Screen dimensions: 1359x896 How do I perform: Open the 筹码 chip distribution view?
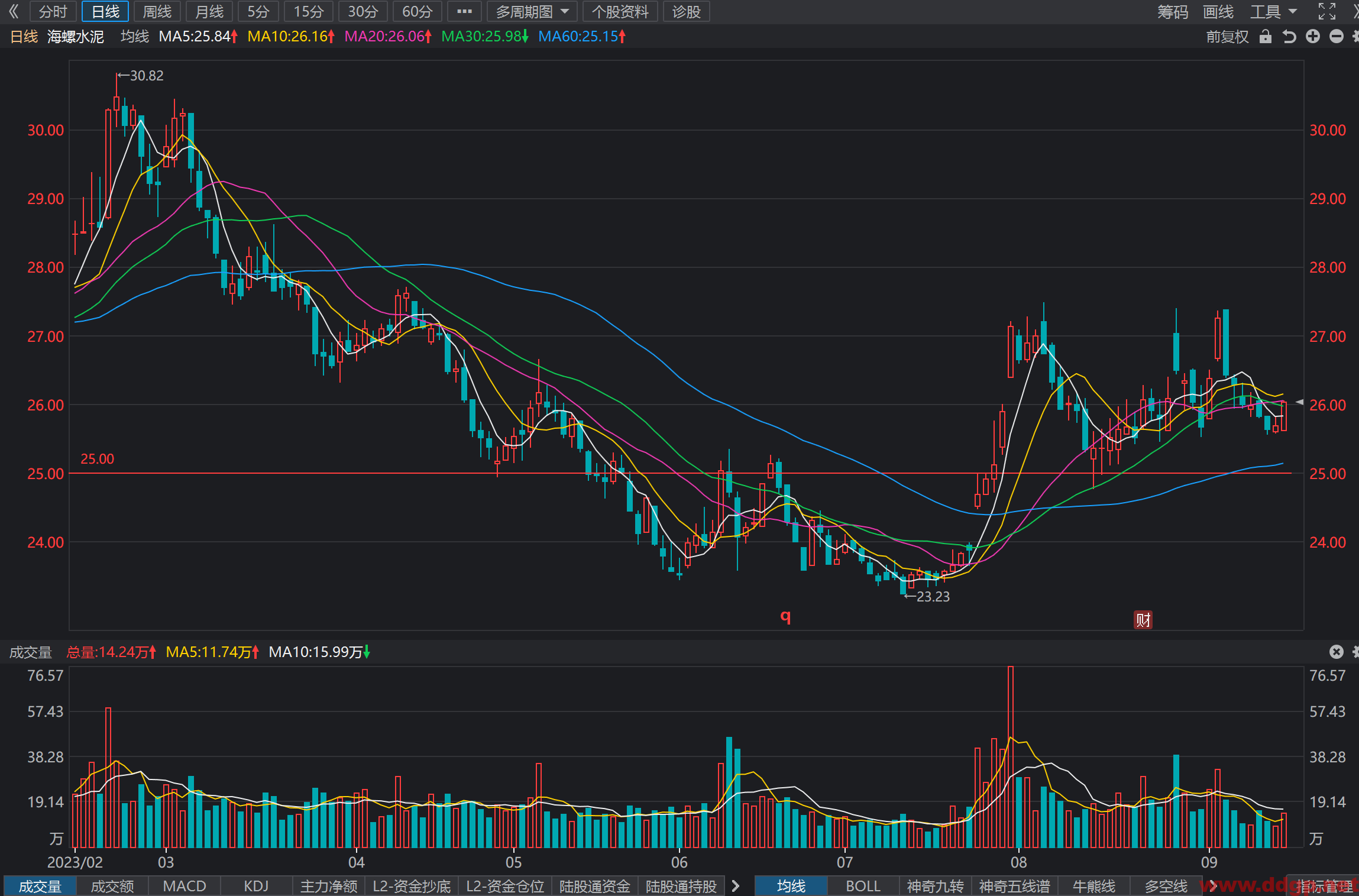(1173, 11)
